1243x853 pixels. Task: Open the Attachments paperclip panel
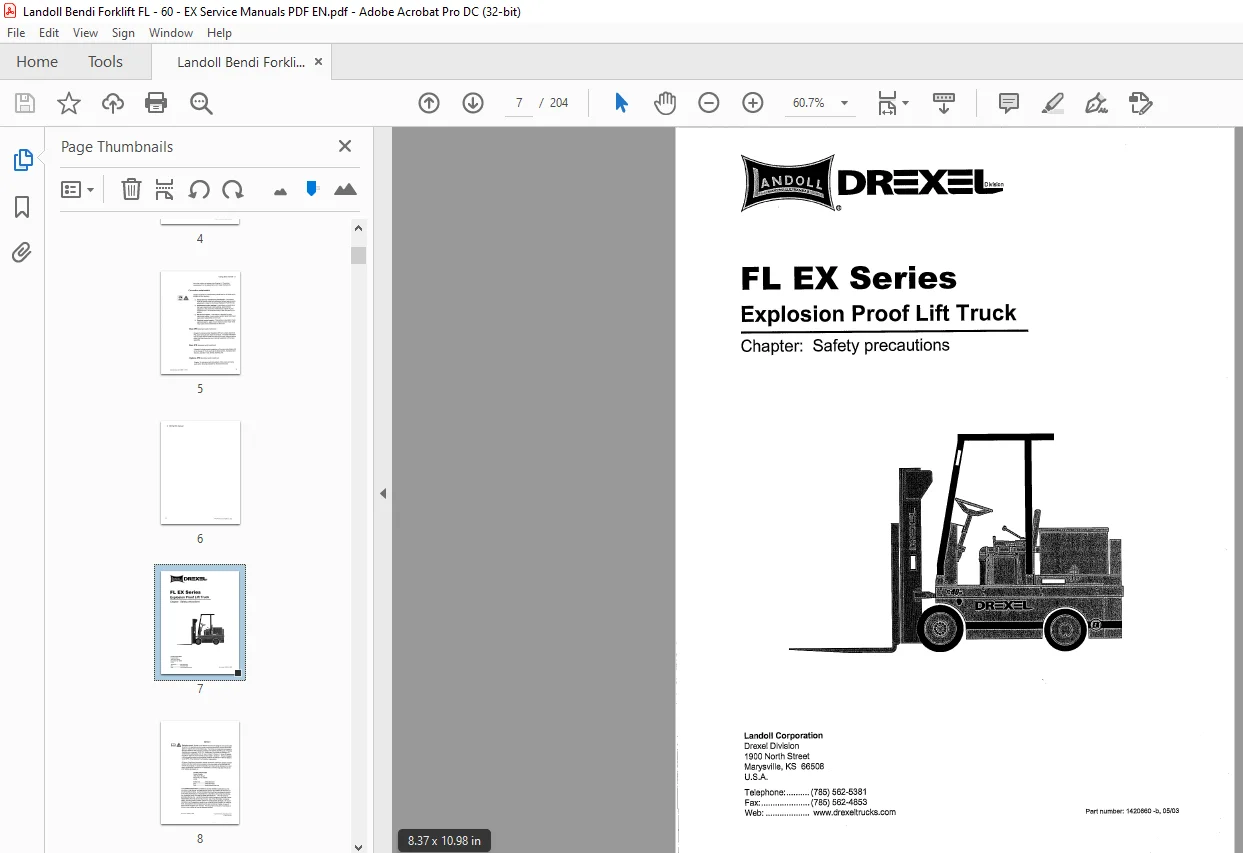(22, 252)
